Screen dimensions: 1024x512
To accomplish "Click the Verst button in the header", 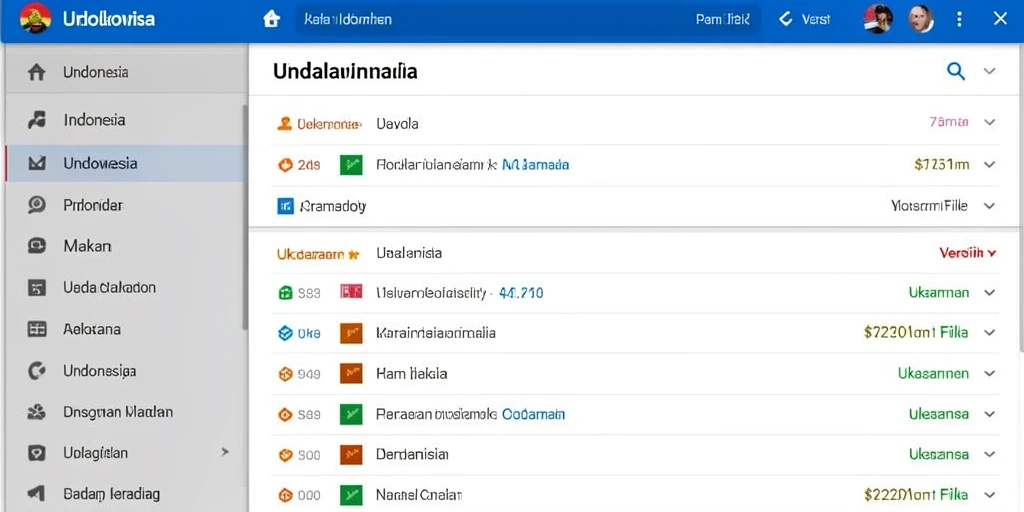I will (x=805, y=19).
